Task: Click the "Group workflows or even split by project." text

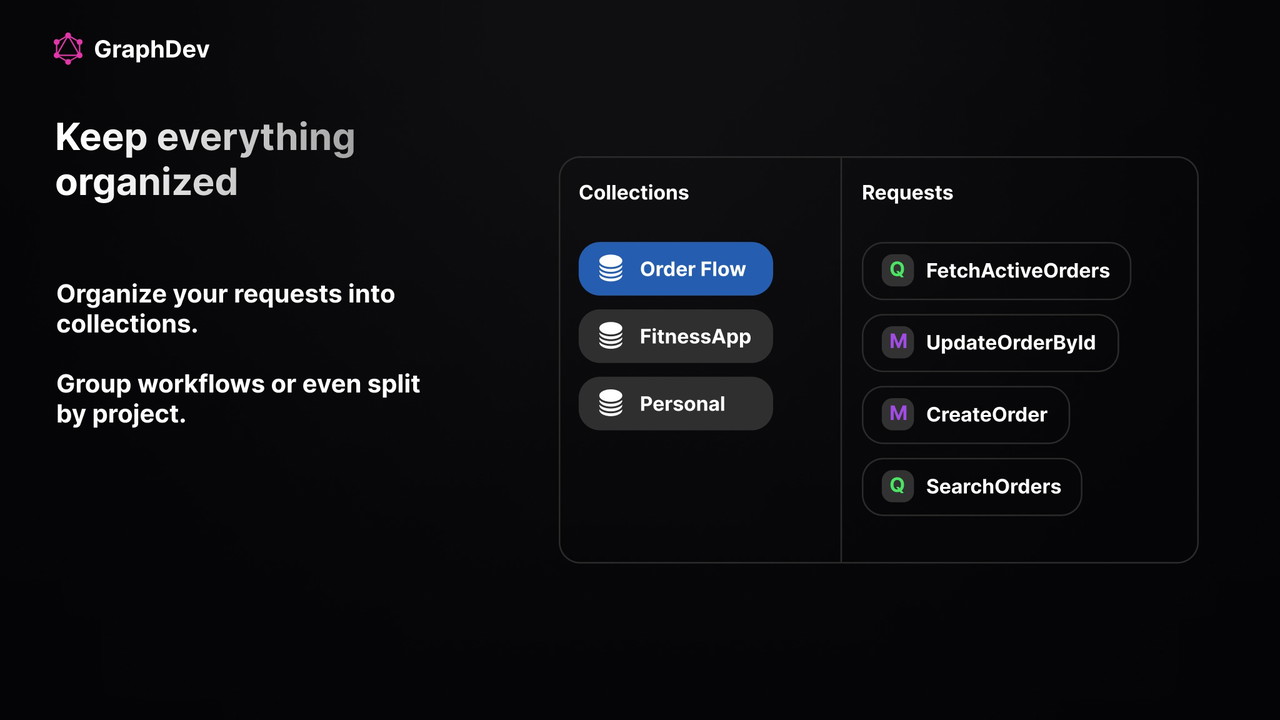Action: [x=238, y=398]
